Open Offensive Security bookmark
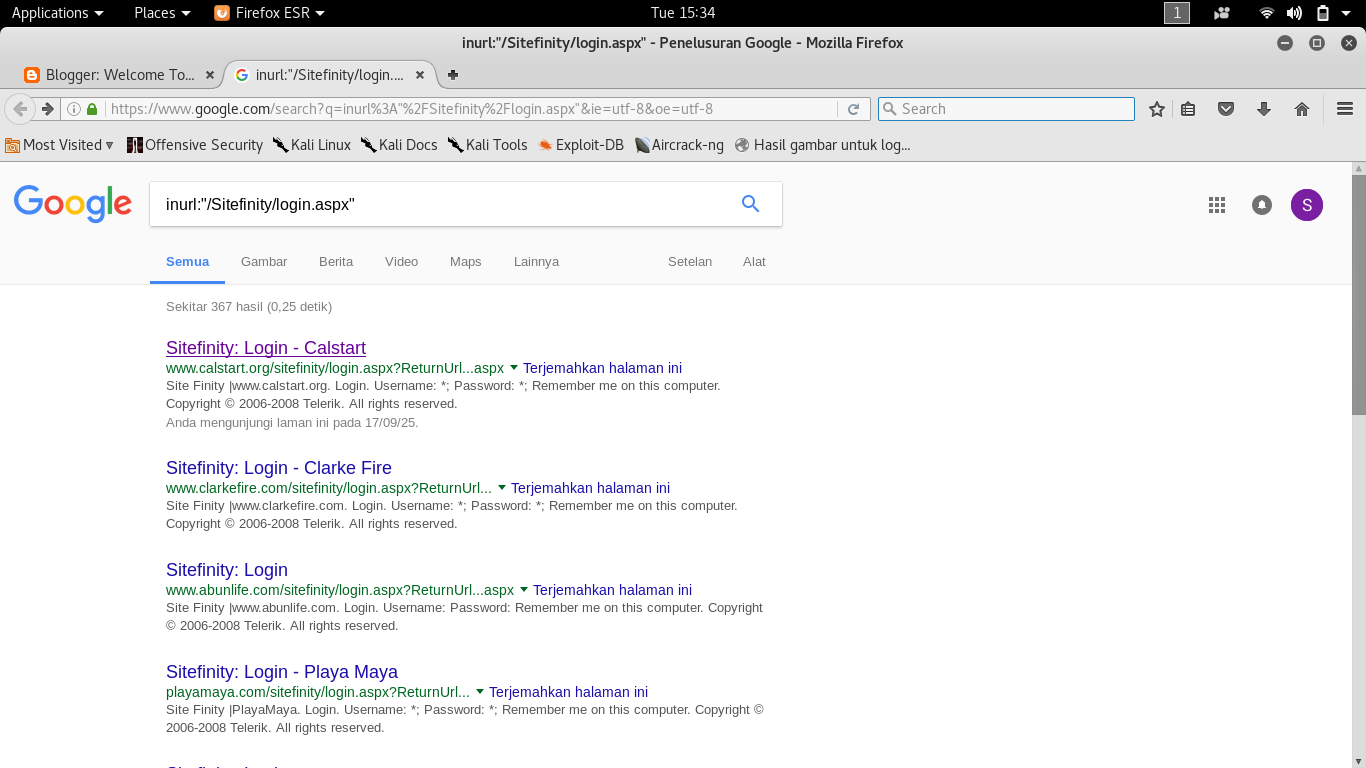Viewport: 1366px width, 768px height. (195, 145)
